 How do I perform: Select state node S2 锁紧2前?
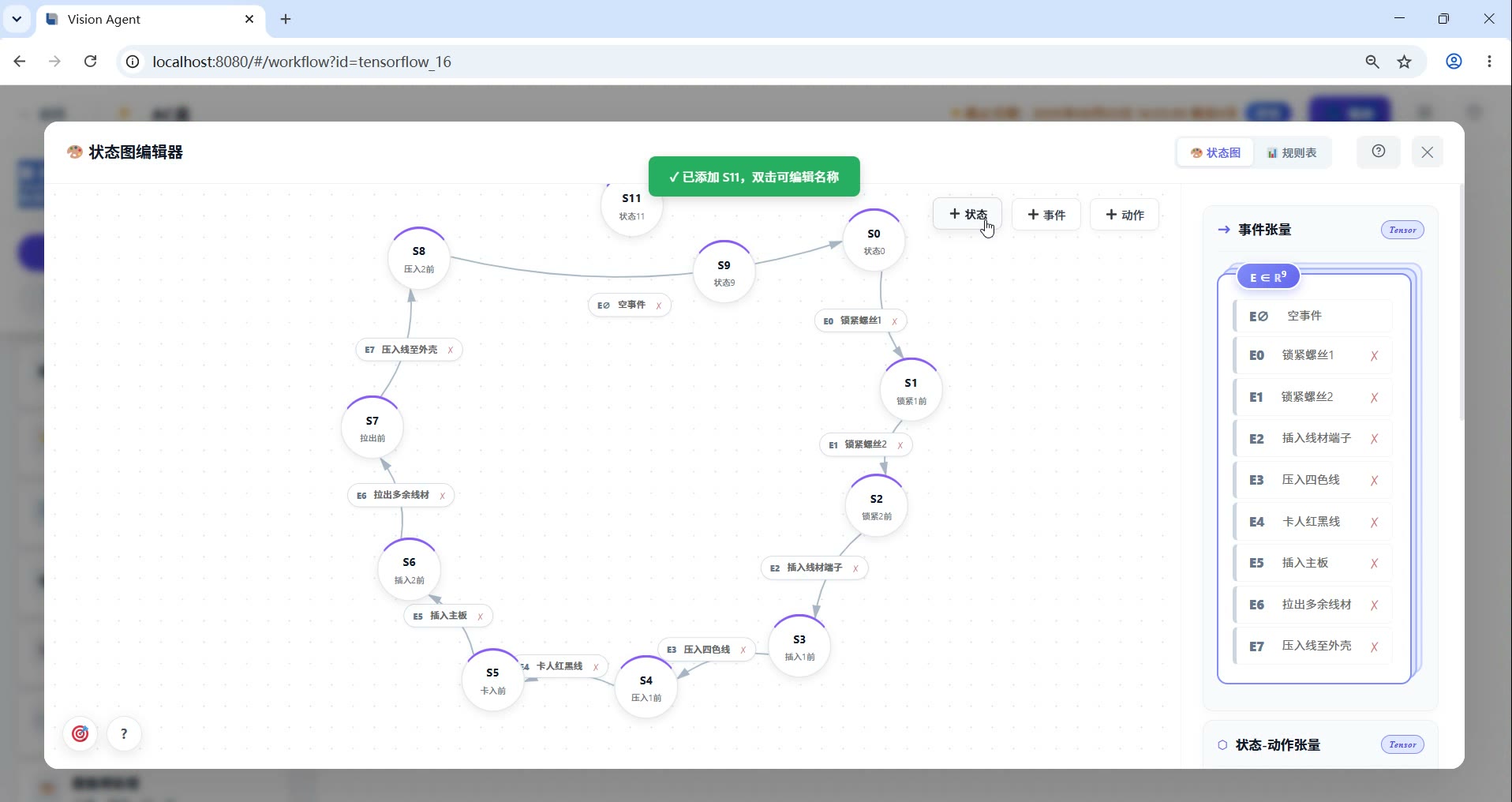tap(876, 506)
